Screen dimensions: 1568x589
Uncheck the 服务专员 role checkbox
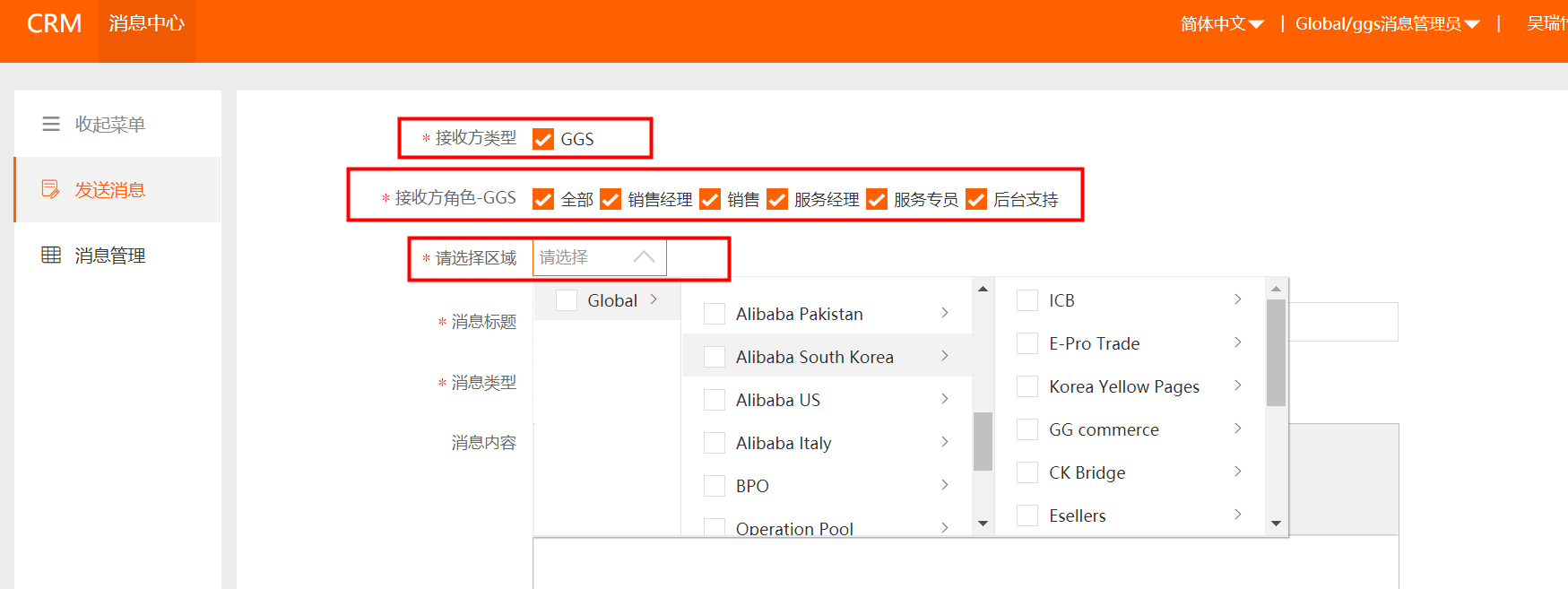(877, 199)
